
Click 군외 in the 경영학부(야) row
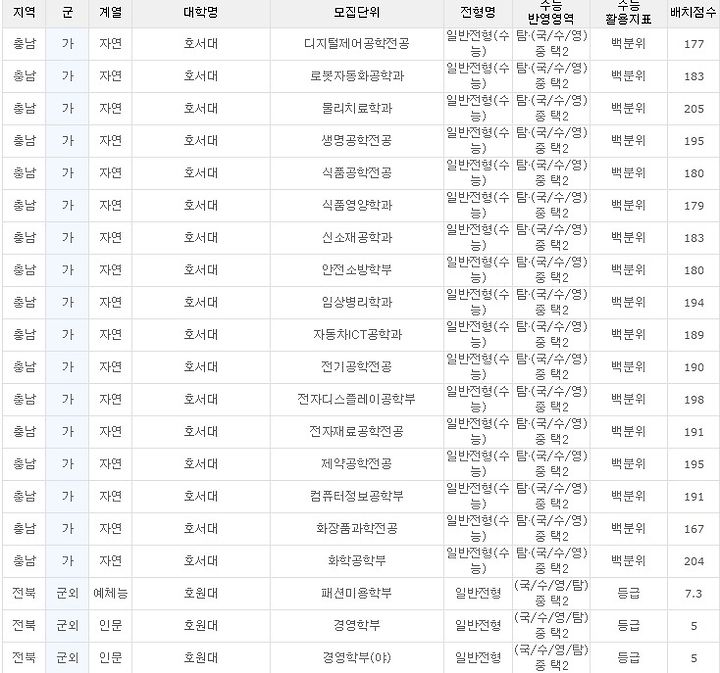pyautogui.click(x=67, y=658)
